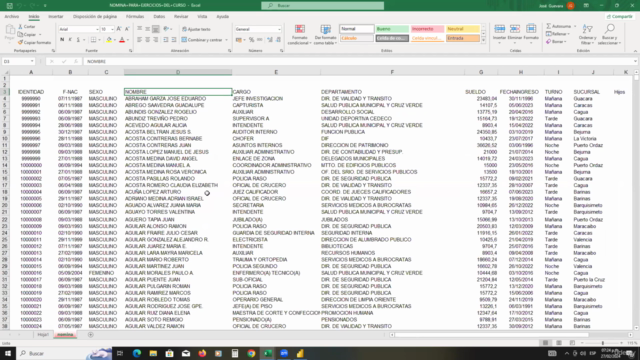
Task: Decrease font size with smaller A icon
Action: coord(127,29)
